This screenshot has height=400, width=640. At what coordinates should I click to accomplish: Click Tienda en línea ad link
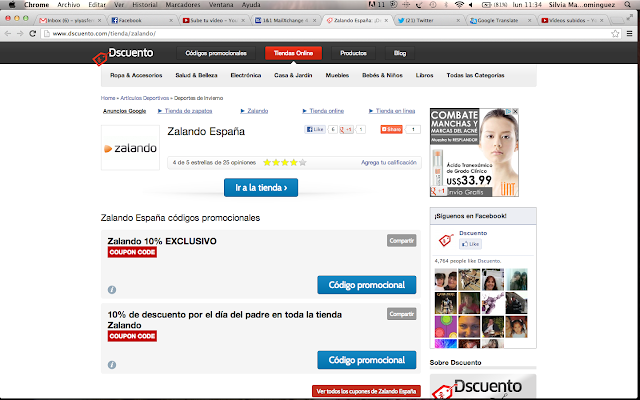(x=395, y=111)
